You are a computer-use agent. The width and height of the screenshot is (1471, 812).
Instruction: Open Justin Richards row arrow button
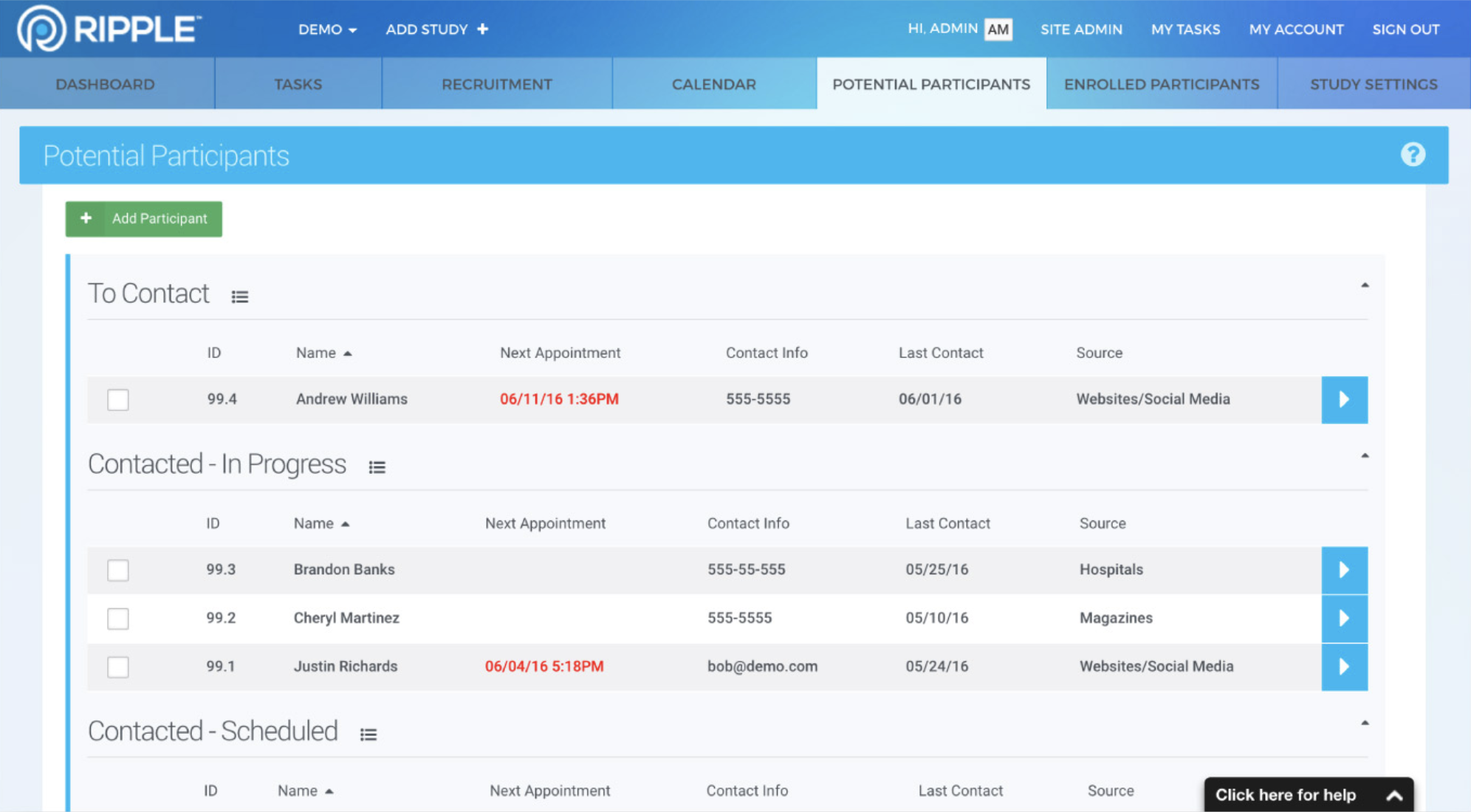click(1343, 667)
